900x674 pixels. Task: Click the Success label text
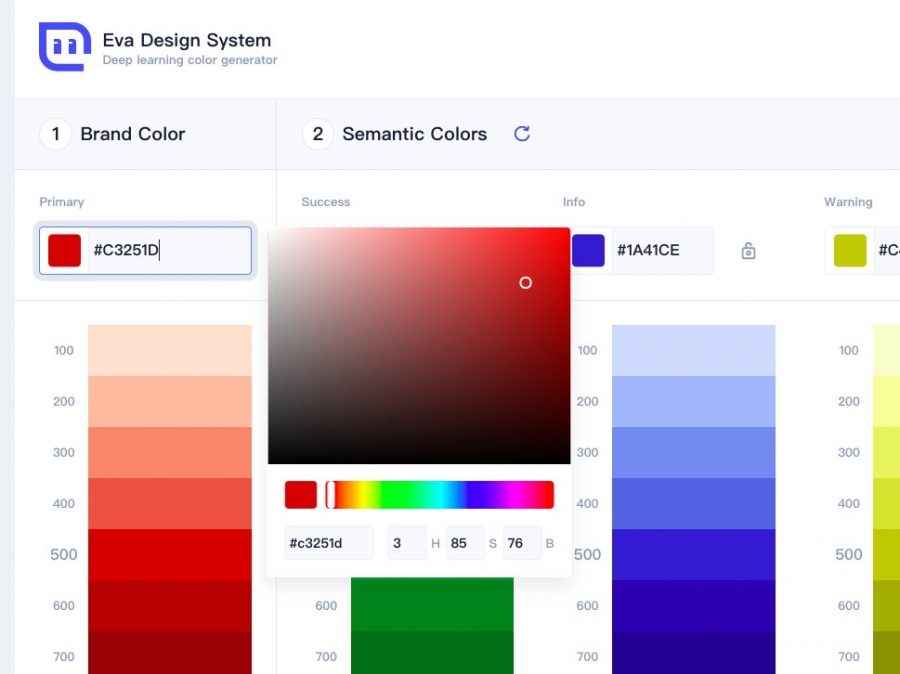tap(325, 202)
